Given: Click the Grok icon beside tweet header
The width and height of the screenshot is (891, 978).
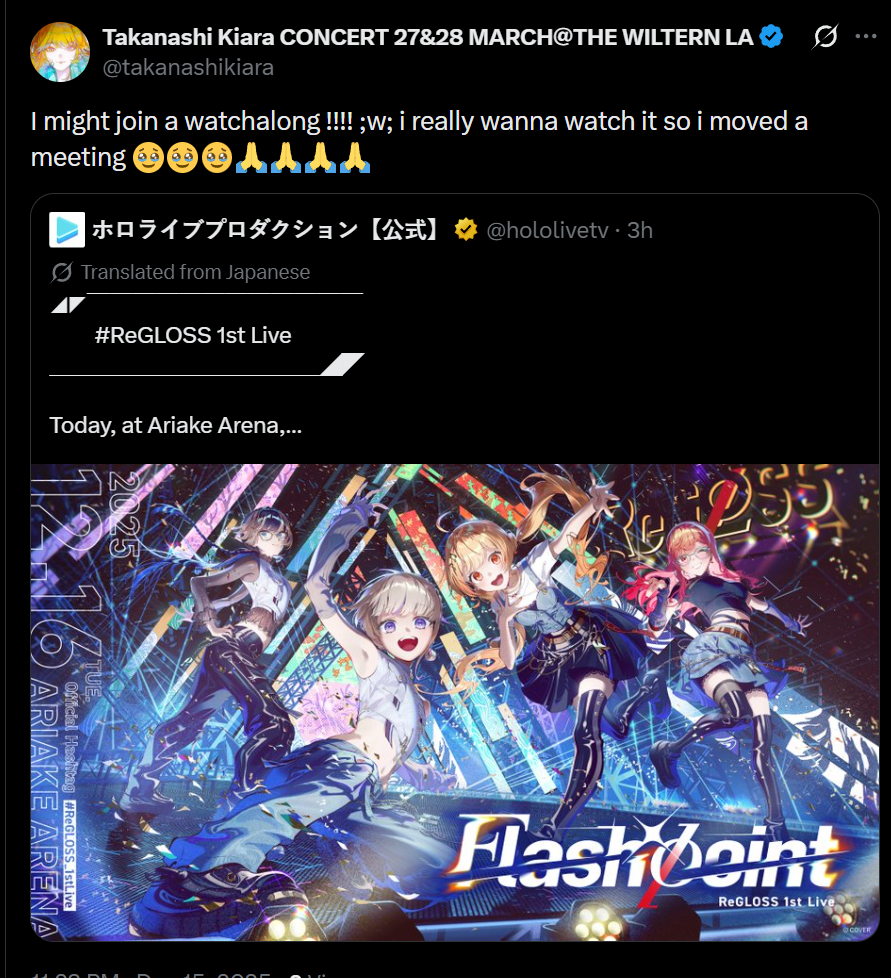Looking at the screenshot, I should pos(825,36).
